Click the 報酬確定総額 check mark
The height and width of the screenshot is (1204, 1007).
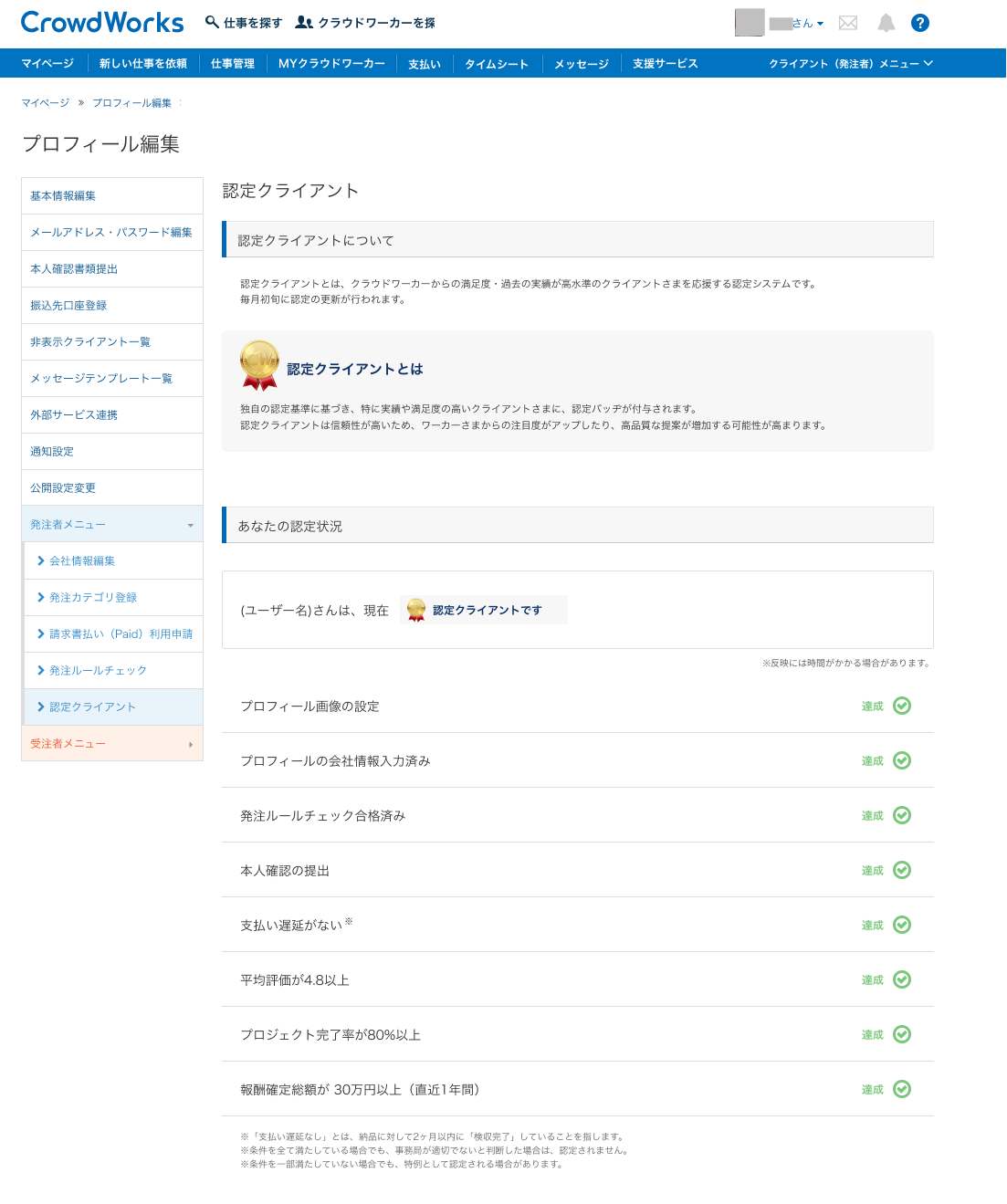(x=902, y=1089)
